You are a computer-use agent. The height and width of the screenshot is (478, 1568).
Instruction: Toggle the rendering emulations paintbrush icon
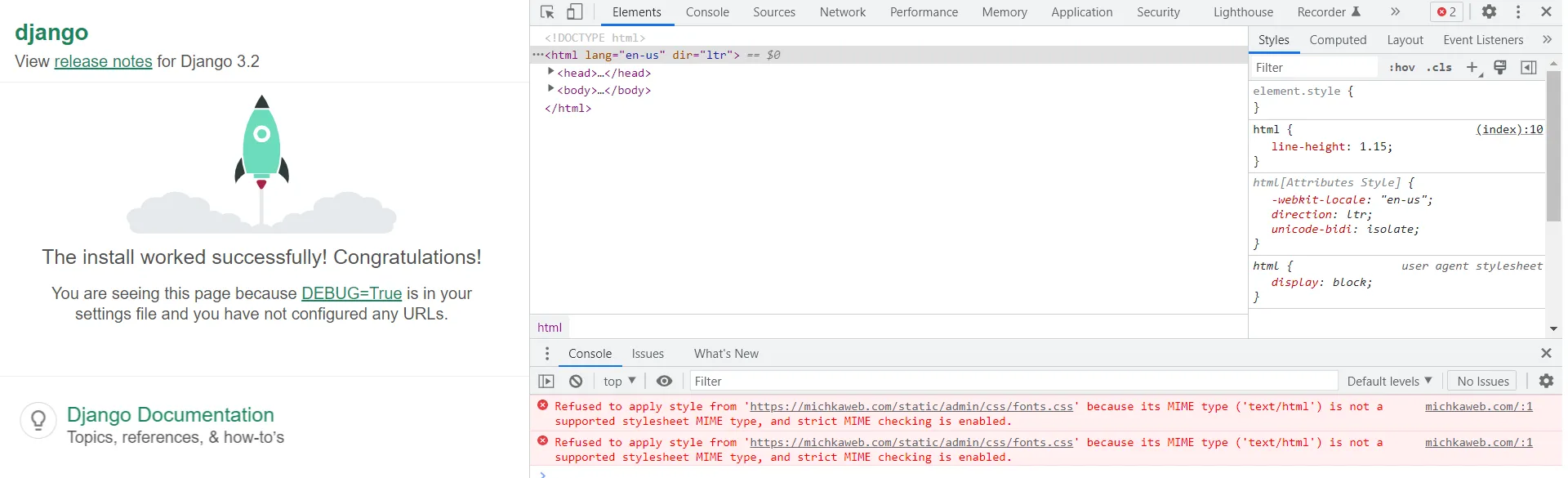[x=1500, y=67]
